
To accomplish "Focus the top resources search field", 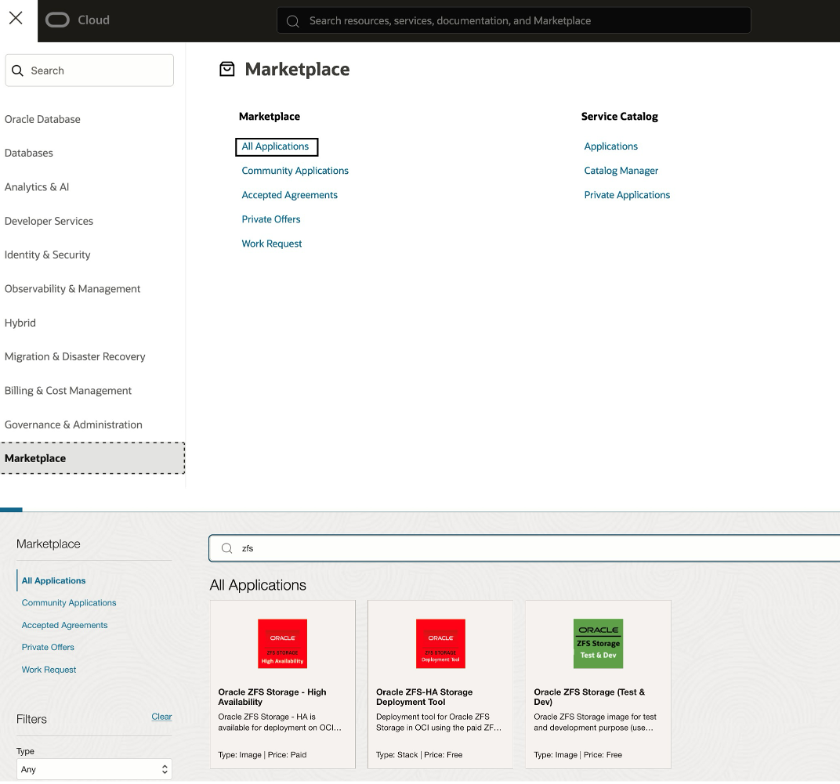I will (514, 21).
